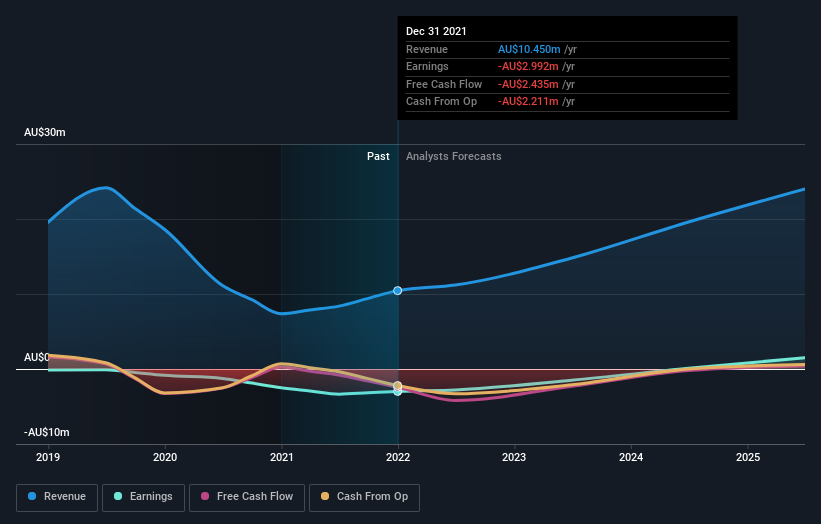821x524 pixels.
Task: Click the Past section label
Action: [x=378, y=156]
